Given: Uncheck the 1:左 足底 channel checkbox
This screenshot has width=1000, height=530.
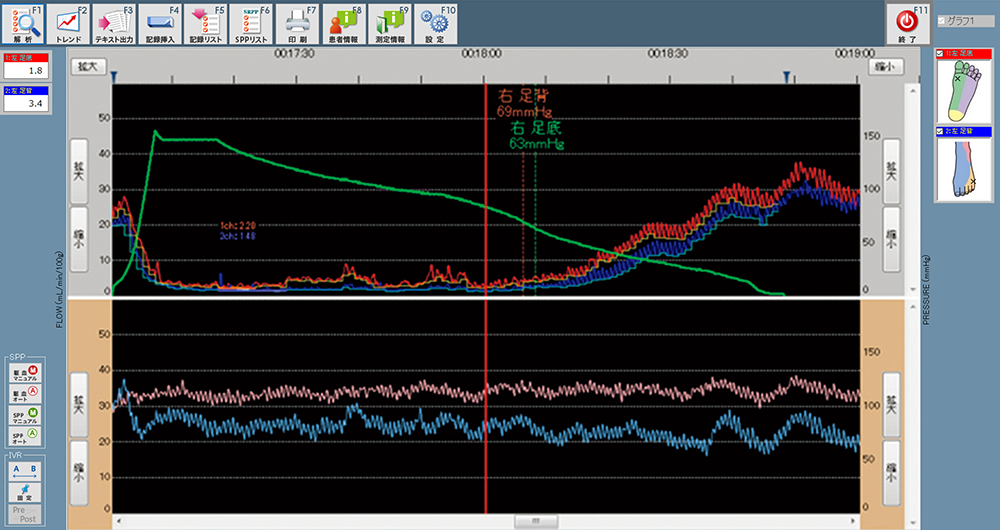Looking at the screenshot, I should [939, 54].
